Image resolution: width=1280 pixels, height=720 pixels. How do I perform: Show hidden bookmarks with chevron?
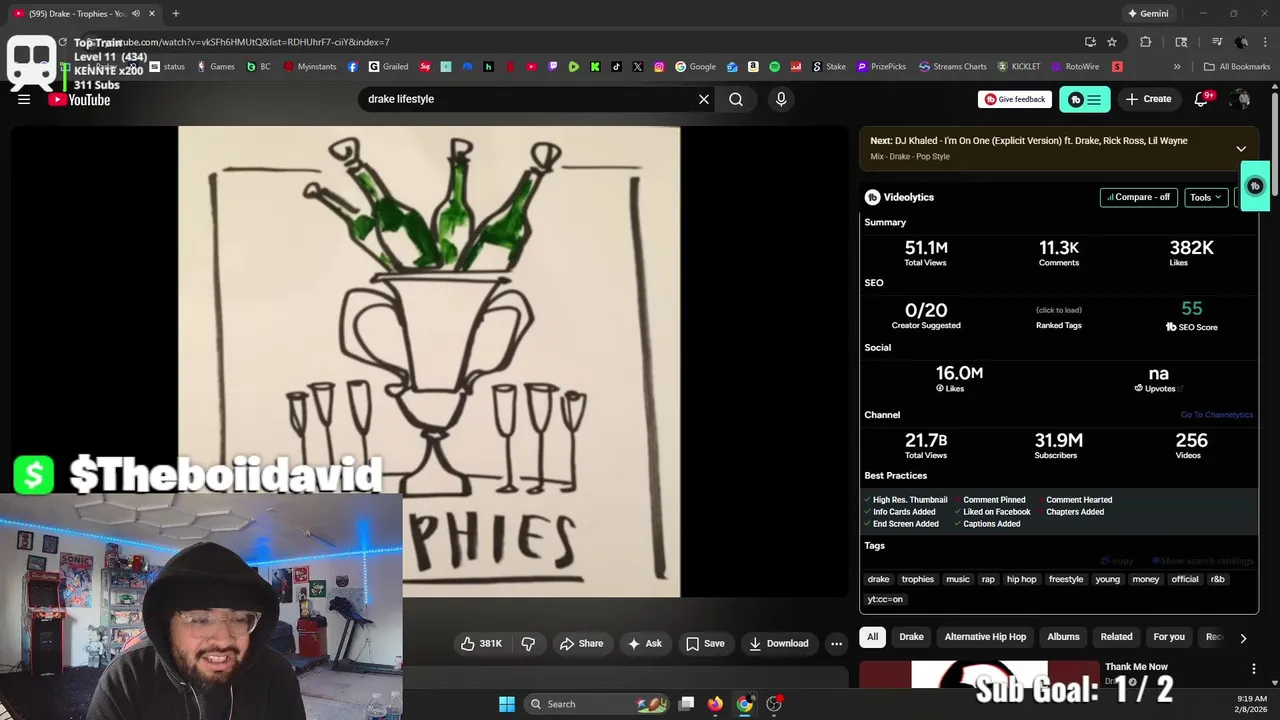click(1177, 67)
